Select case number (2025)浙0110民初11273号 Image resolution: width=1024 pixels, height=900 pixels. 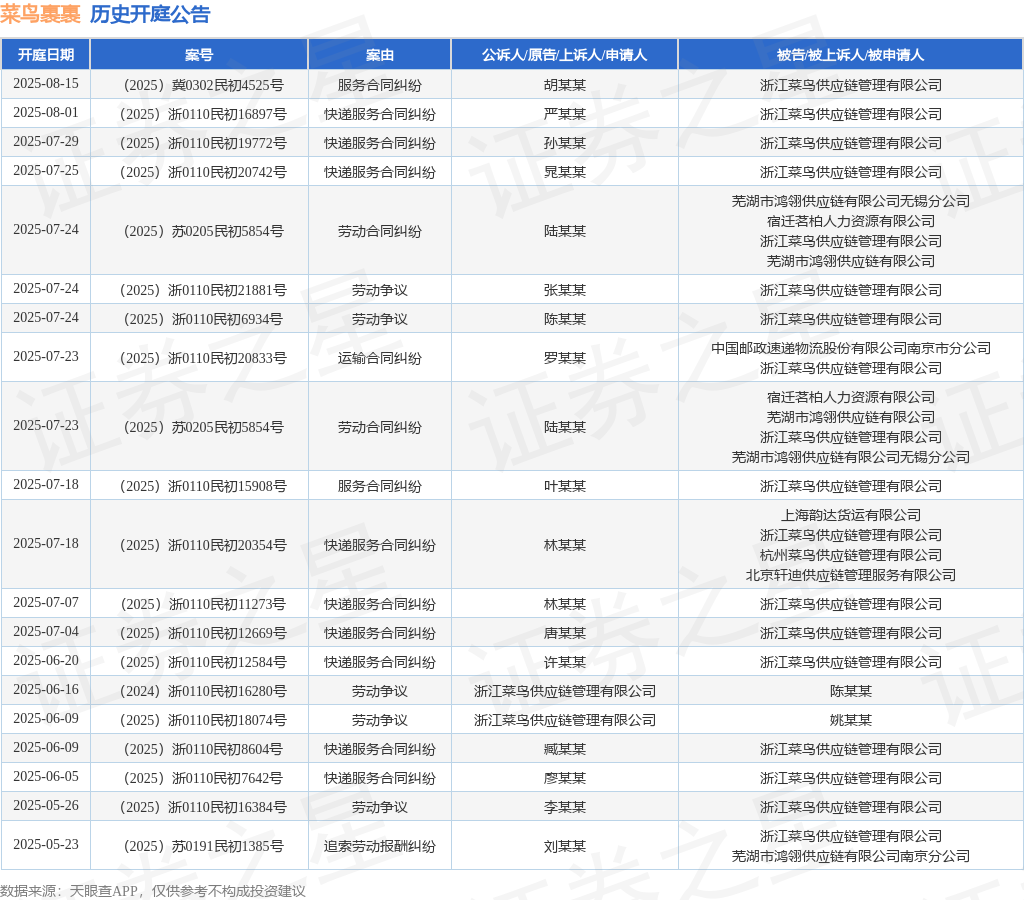tap(203, 604)
